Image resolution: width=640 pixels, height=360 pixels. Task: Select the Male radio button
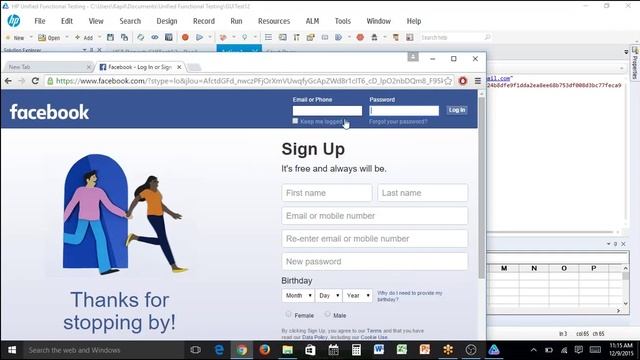[x=327, y=314]
